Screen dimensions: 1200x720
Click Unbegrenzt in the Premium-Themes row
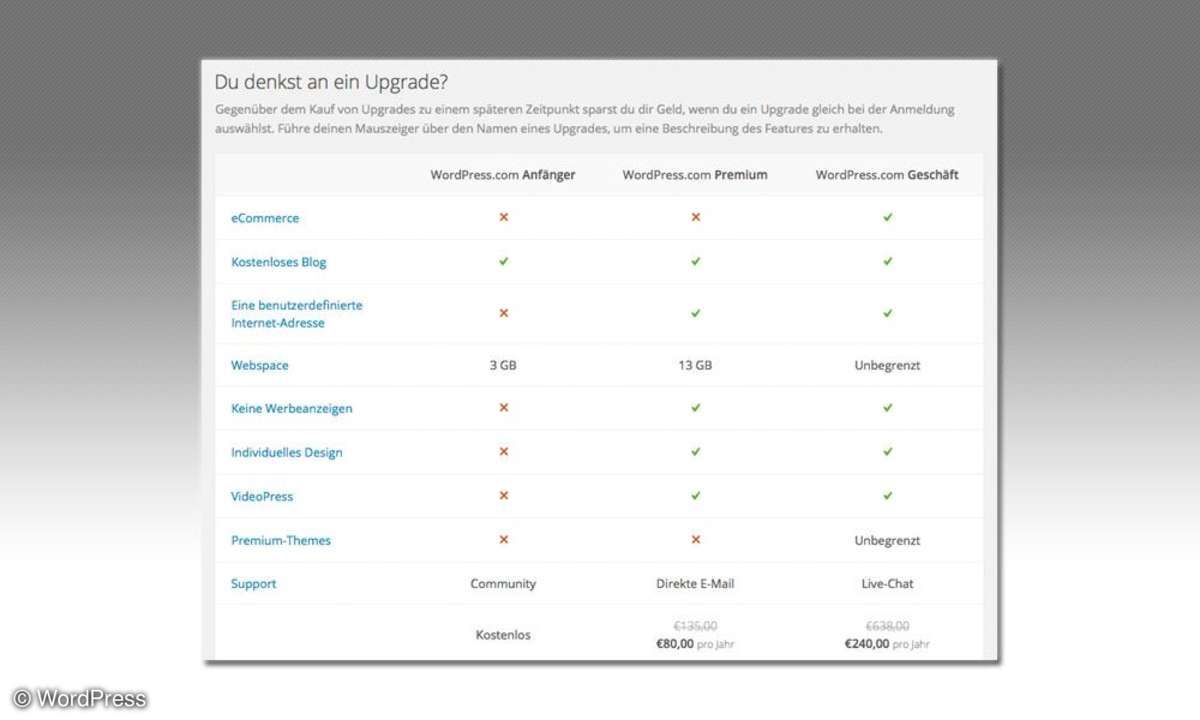(887, 541)
